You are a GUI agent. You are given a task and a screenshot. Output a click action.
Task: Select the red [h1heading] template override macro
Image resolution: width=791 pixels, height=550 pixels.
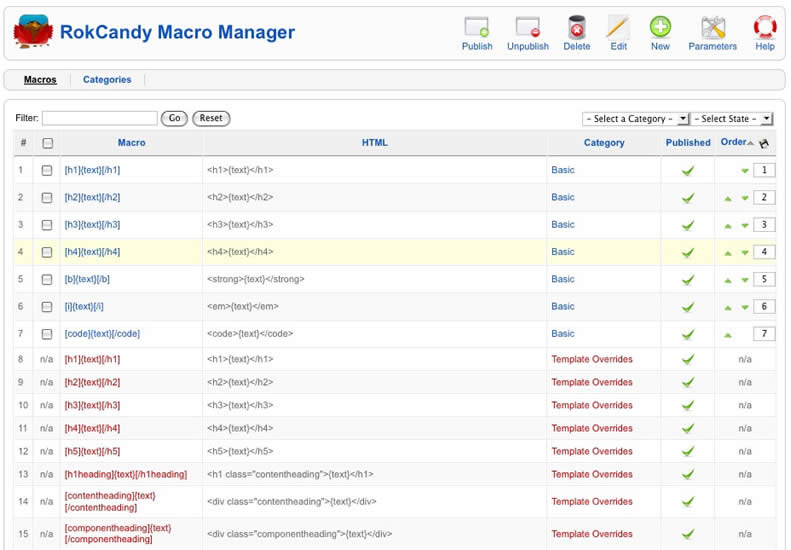tap(126, 474)
